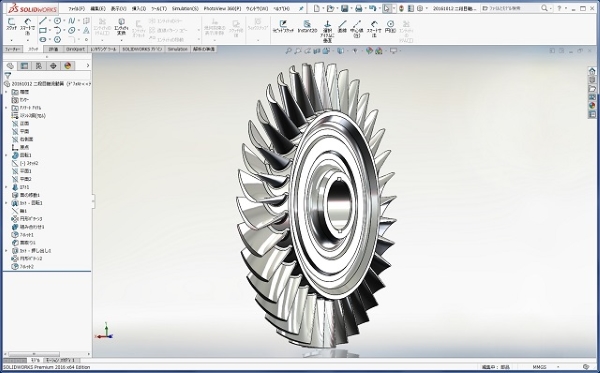Expand the top folder node in feature tree
The height and width of the screenshot is (373, 600).
(6, 92)
